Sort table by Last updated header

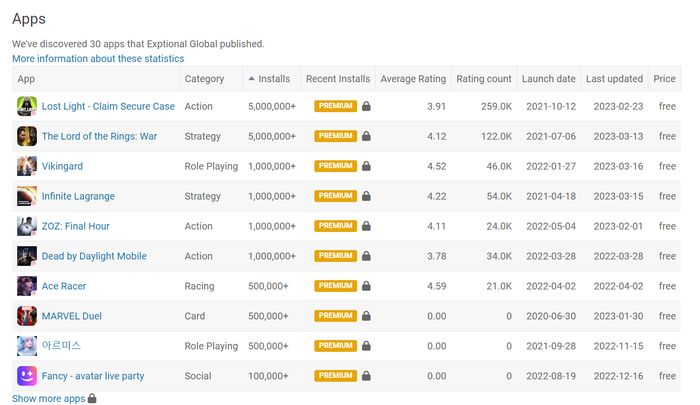[x=614, y=79]
